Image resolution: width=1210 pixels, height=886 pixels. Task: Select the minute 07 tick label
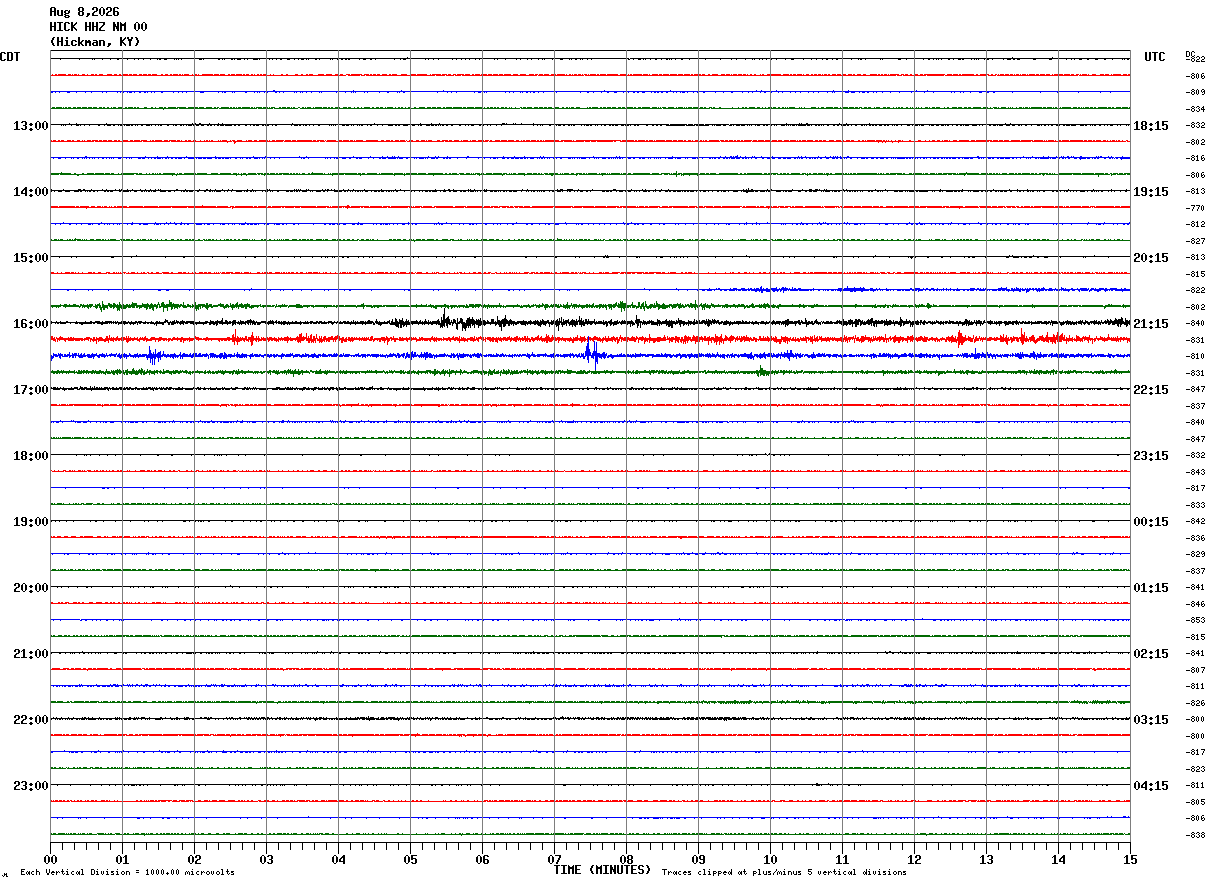tap(555, 860)
